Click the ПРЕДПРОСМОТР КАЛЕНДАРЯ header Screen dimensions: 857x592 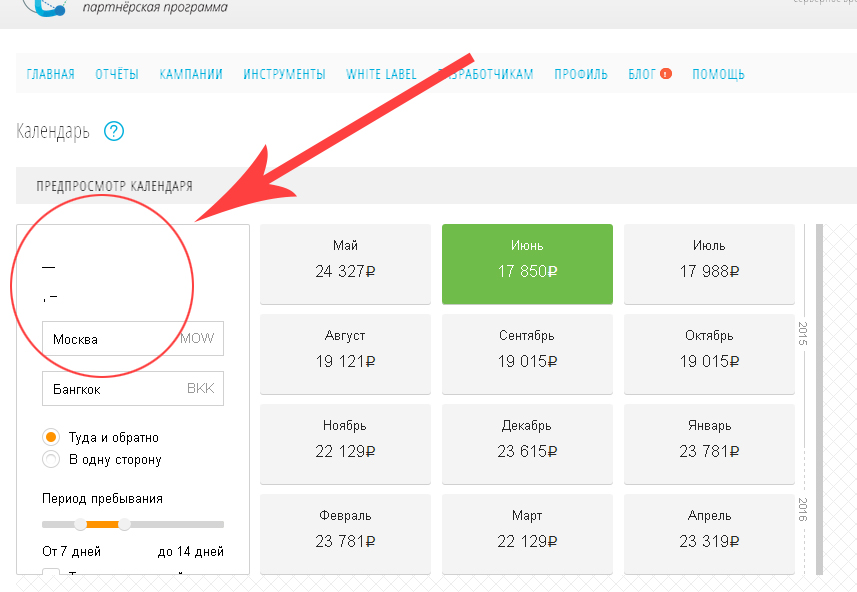(115, 186)
